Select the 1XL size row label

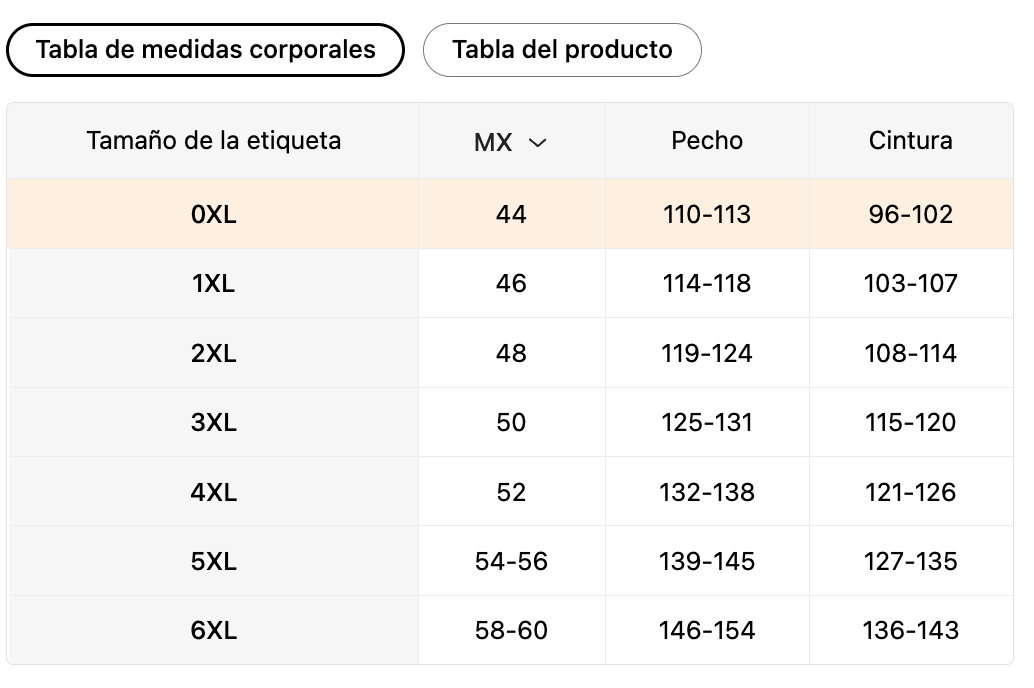click(x=213, y=284)
